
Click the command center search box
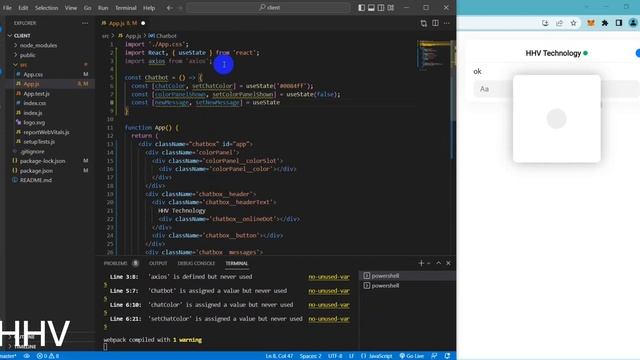[268, 7]
